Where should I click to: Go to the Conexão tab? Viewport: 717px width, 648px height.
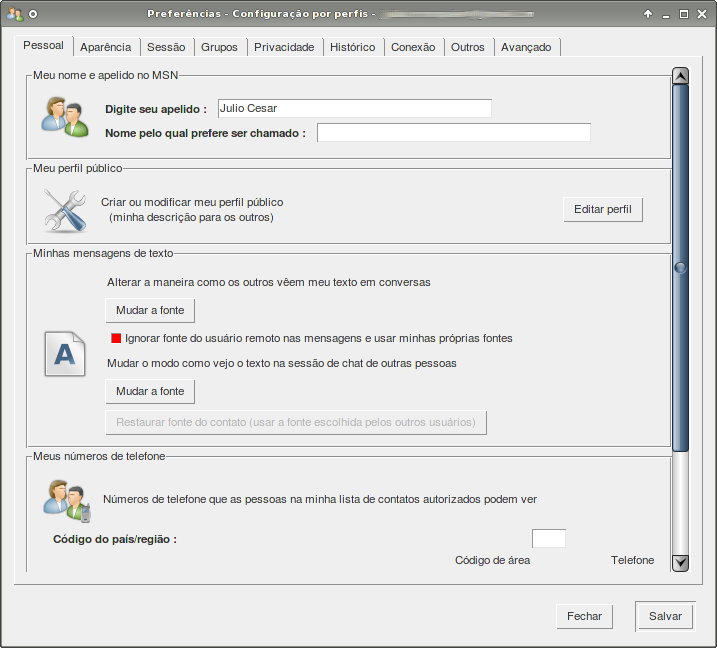click(413, 47)
